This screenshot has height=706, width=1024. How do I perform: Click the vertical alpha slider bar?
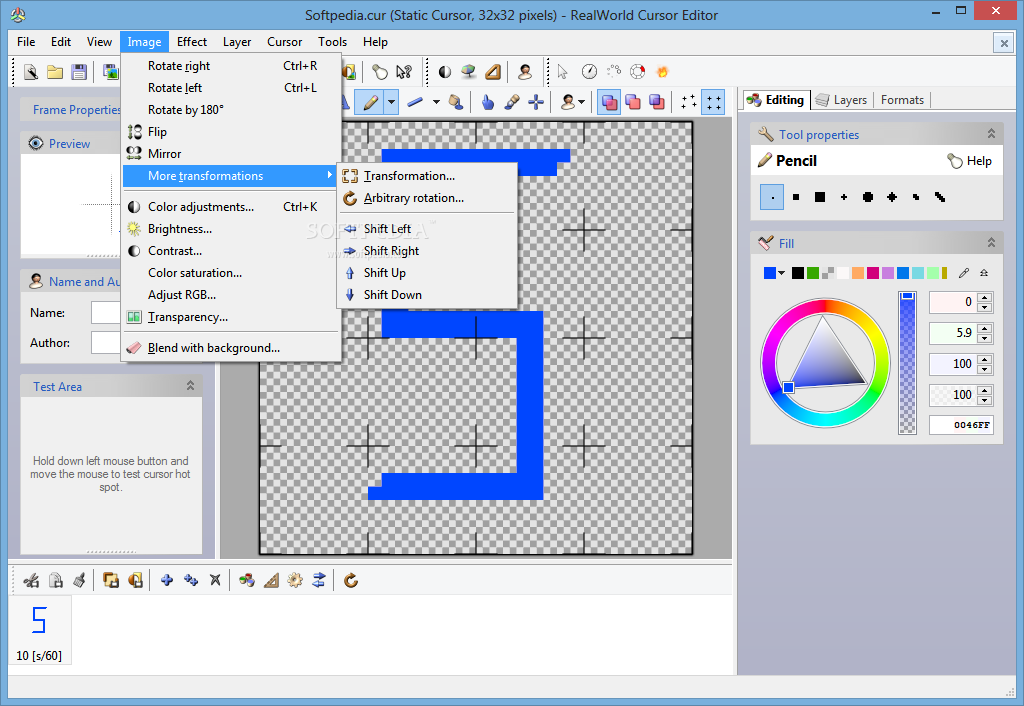(907, 362)
